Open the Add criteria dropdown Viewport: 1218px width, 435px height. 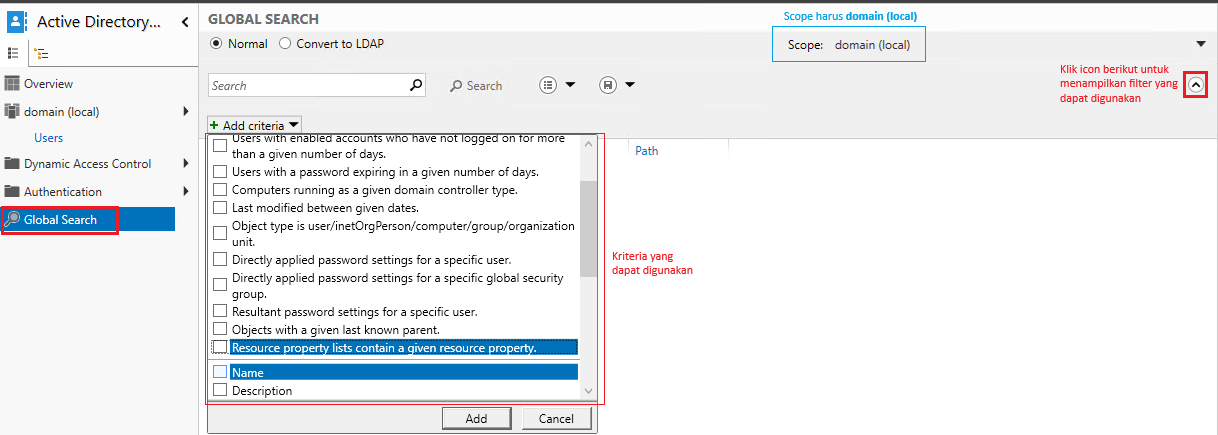(247, 125)
